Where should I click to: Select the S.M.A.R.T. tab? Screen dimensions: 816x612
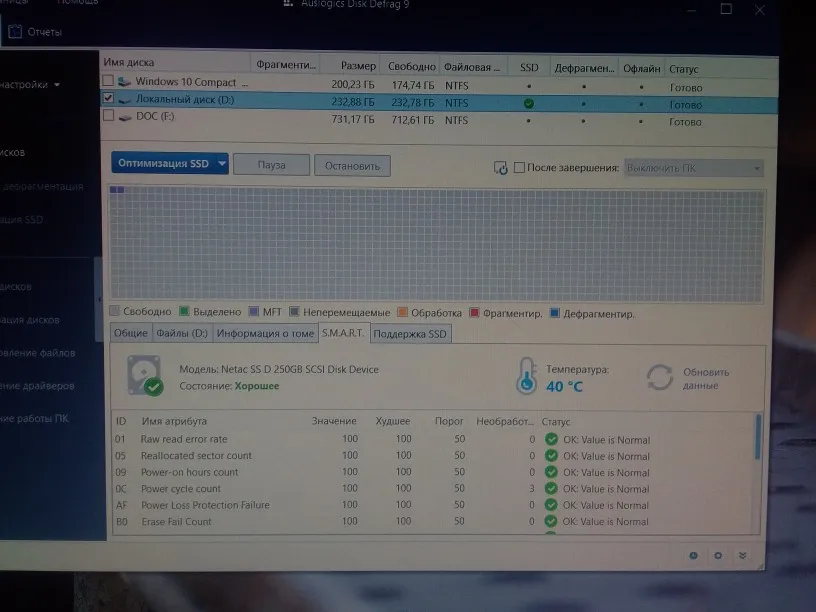click(x=343, y=333)
